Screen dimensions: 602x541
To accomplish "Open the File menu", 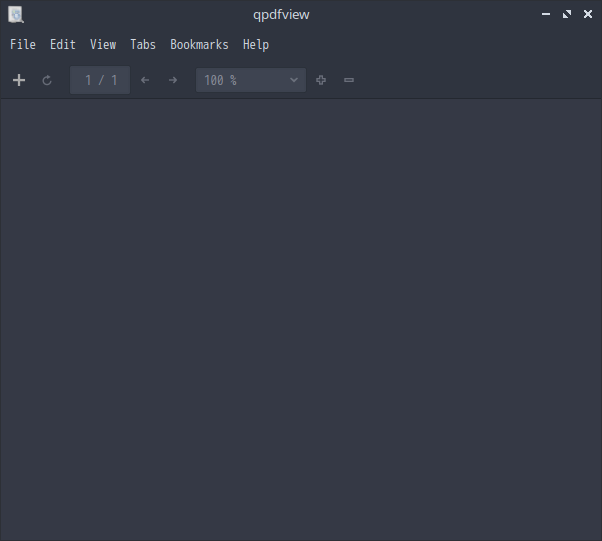I will pyautogui.click(x=23, y=45).
